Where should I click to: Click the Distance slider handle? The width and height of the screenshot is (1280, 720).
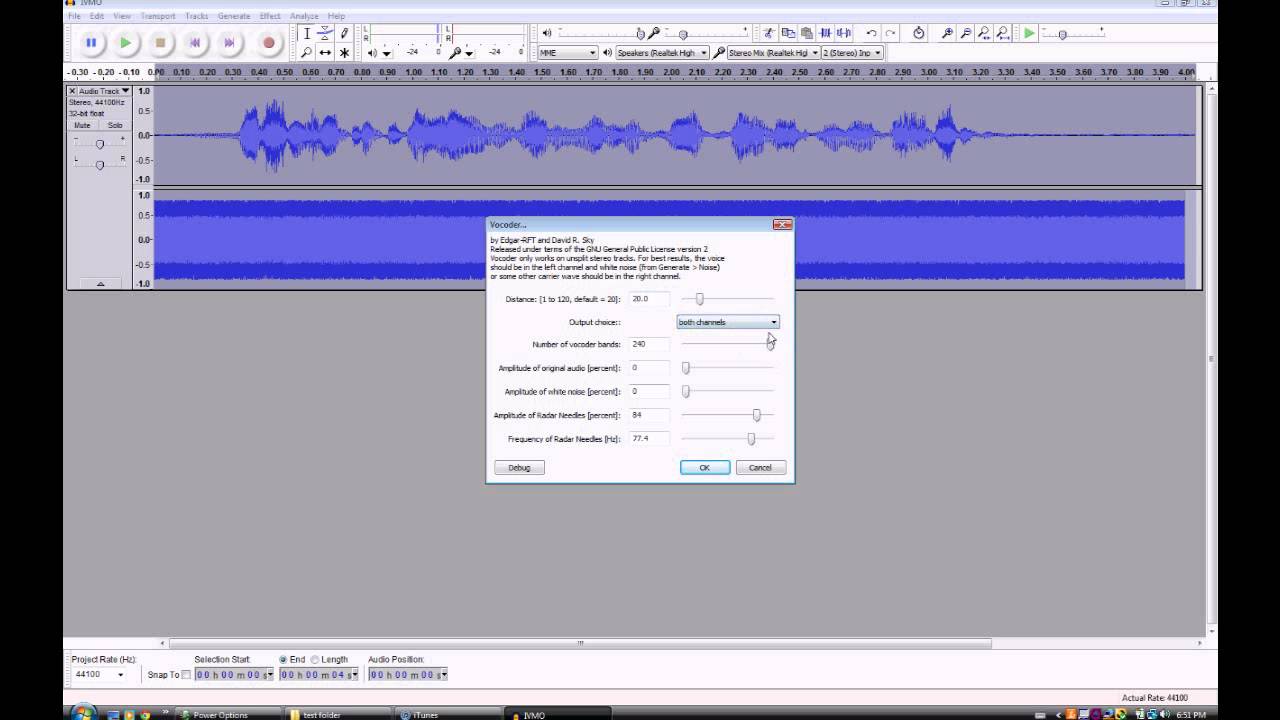(x=700, y=299)
